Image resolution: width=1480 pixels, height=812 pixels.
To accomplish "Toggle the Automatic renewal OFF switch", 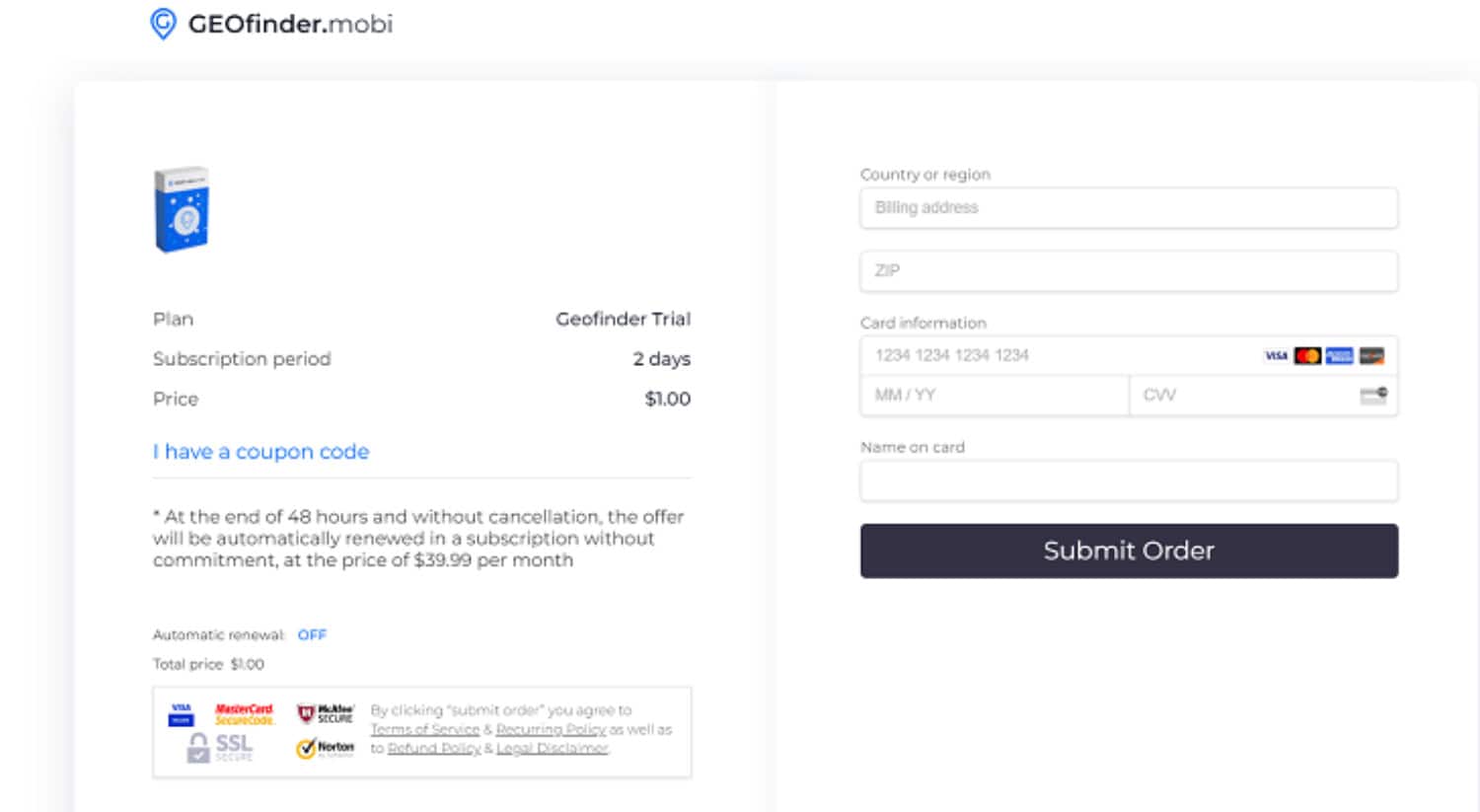I will tap(312, 634).
